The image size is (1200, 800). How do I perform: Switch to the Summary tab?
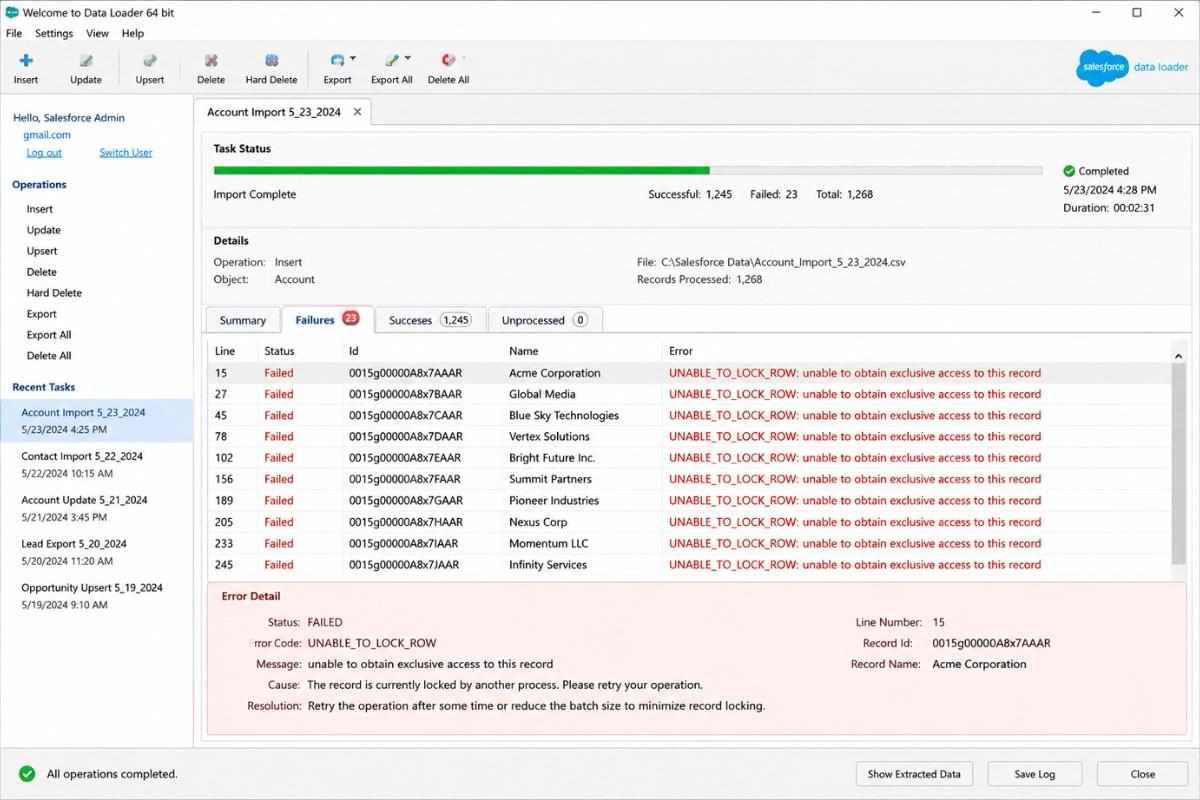[x=243, y=320]
